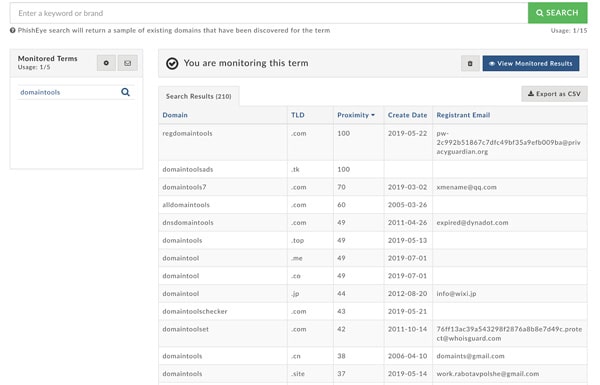Image resolution: width=600 pixels, height=385 pixels.
Task: Open View Monitored Results button
Action: [531, 64]
